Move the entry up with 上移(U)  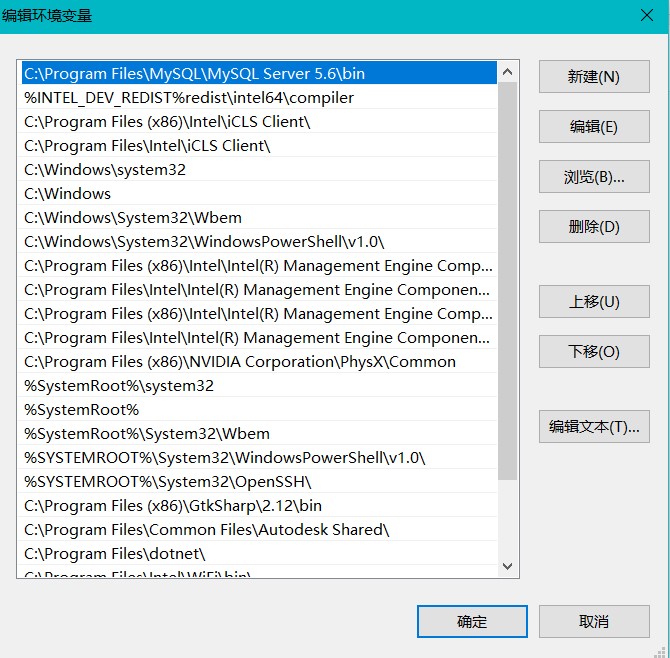point(594,302)
